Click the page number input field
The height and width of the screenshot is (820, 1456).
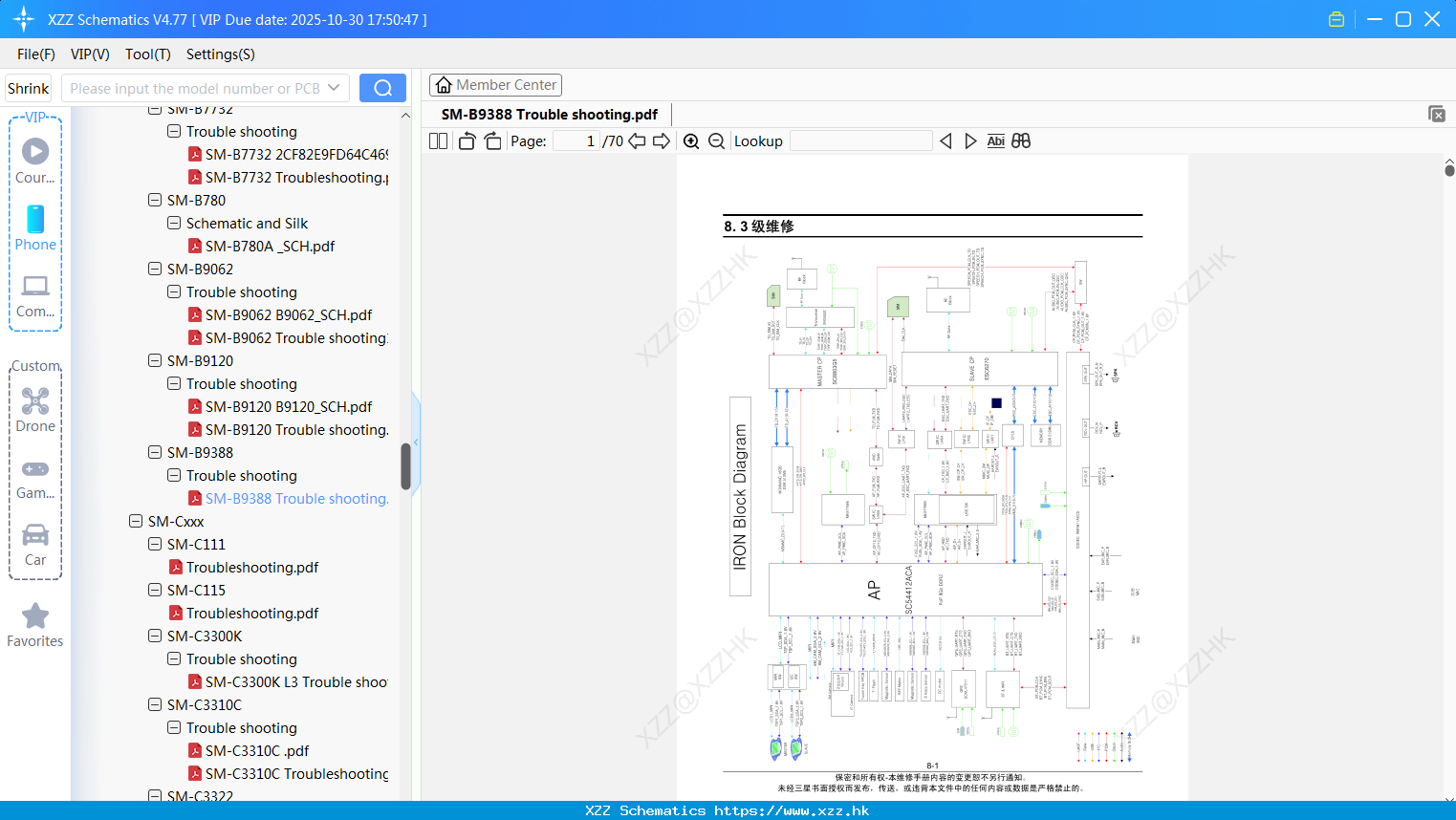pyautogui.click(x=576, y=141)
